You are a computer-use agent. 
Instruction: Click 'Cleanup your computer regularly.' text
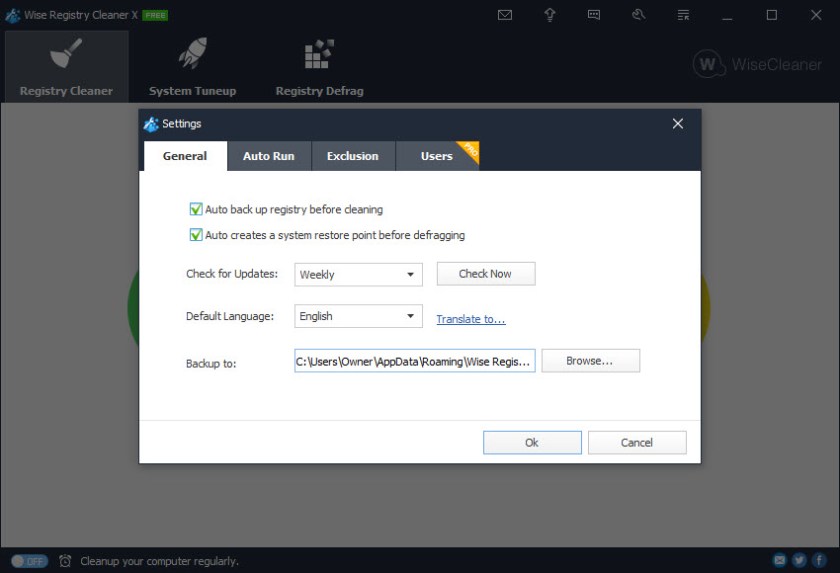point(160,561)
